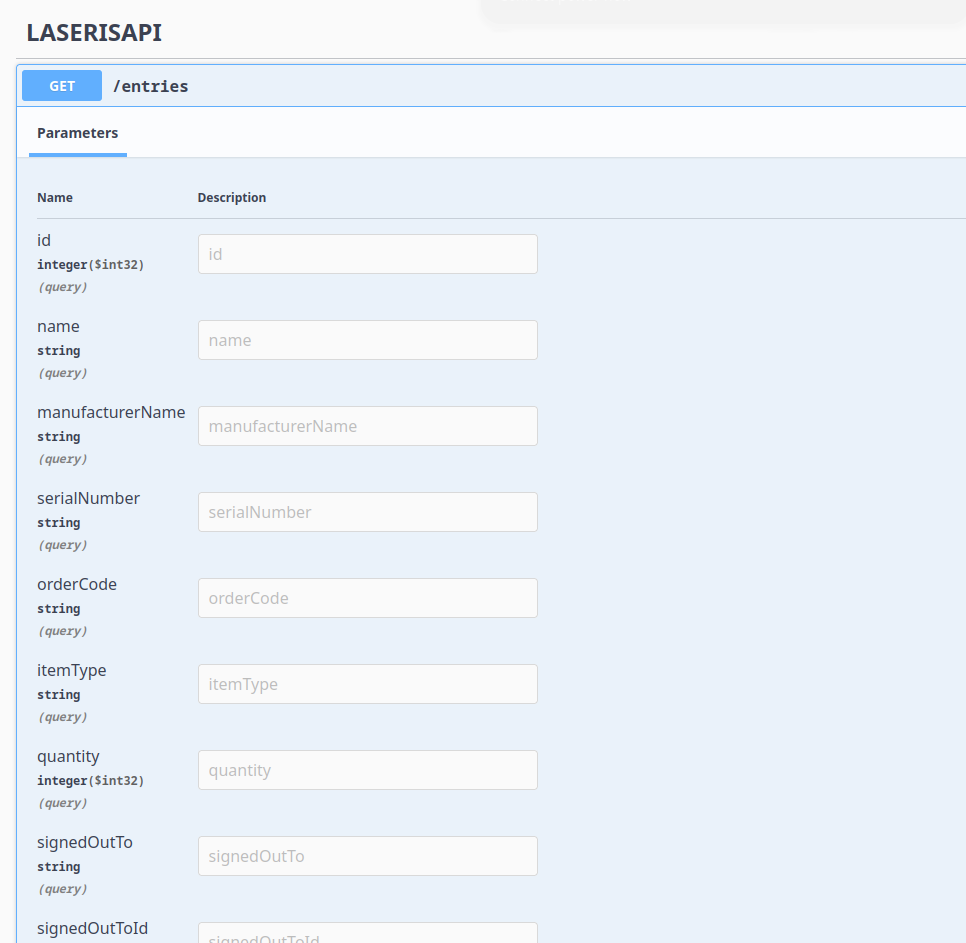Focus the id query input field
This screenshot has width=966, height=943.
[x=367, y=254]
